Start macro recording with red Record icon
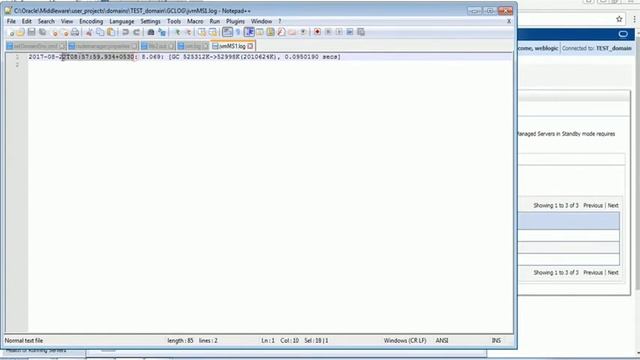 (x=317, y=32)
